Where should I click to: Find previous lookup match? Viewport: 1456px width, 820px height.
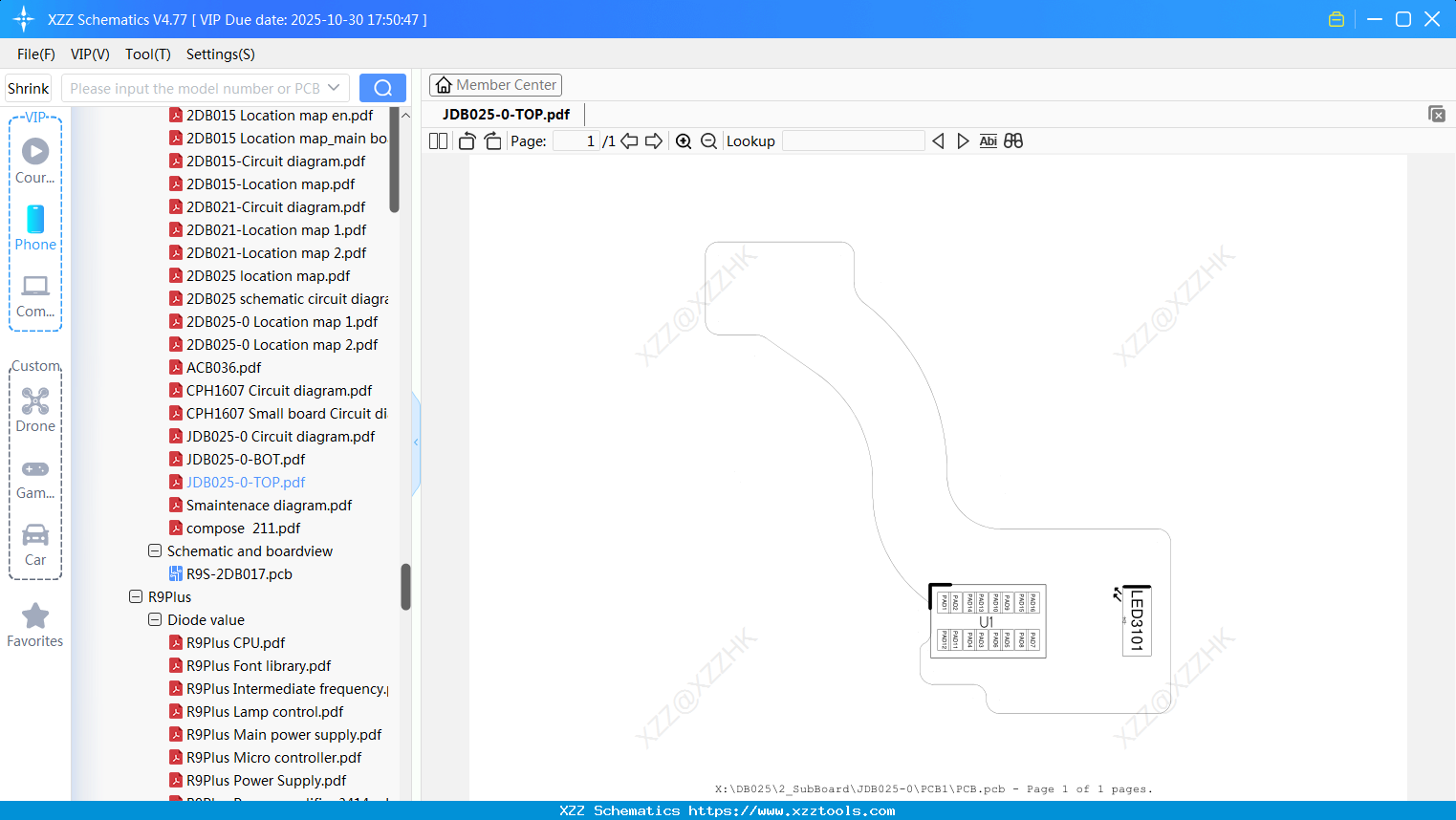pos(938,141)
